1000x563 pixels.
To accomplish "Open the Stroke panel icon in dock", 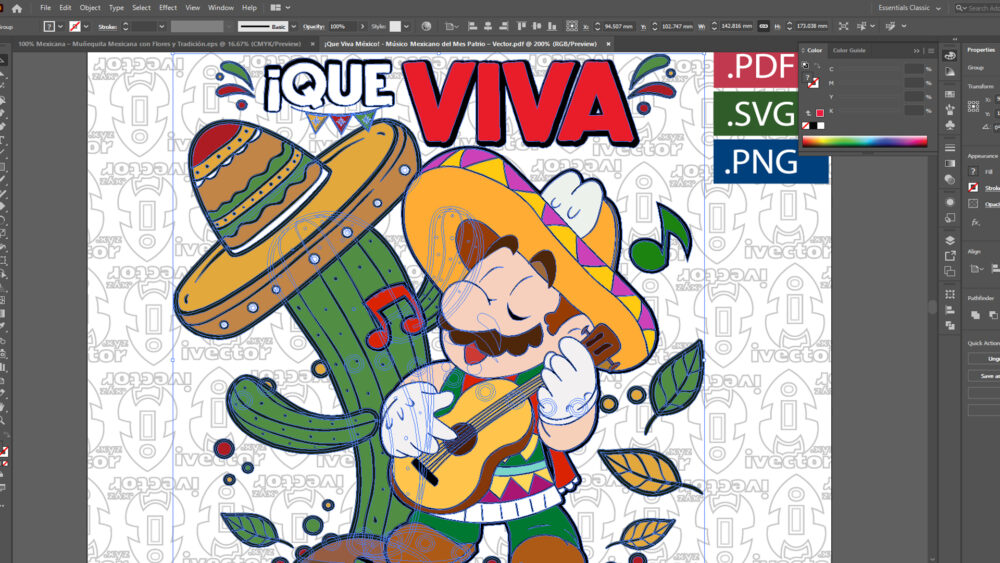I will click(950, 148).
